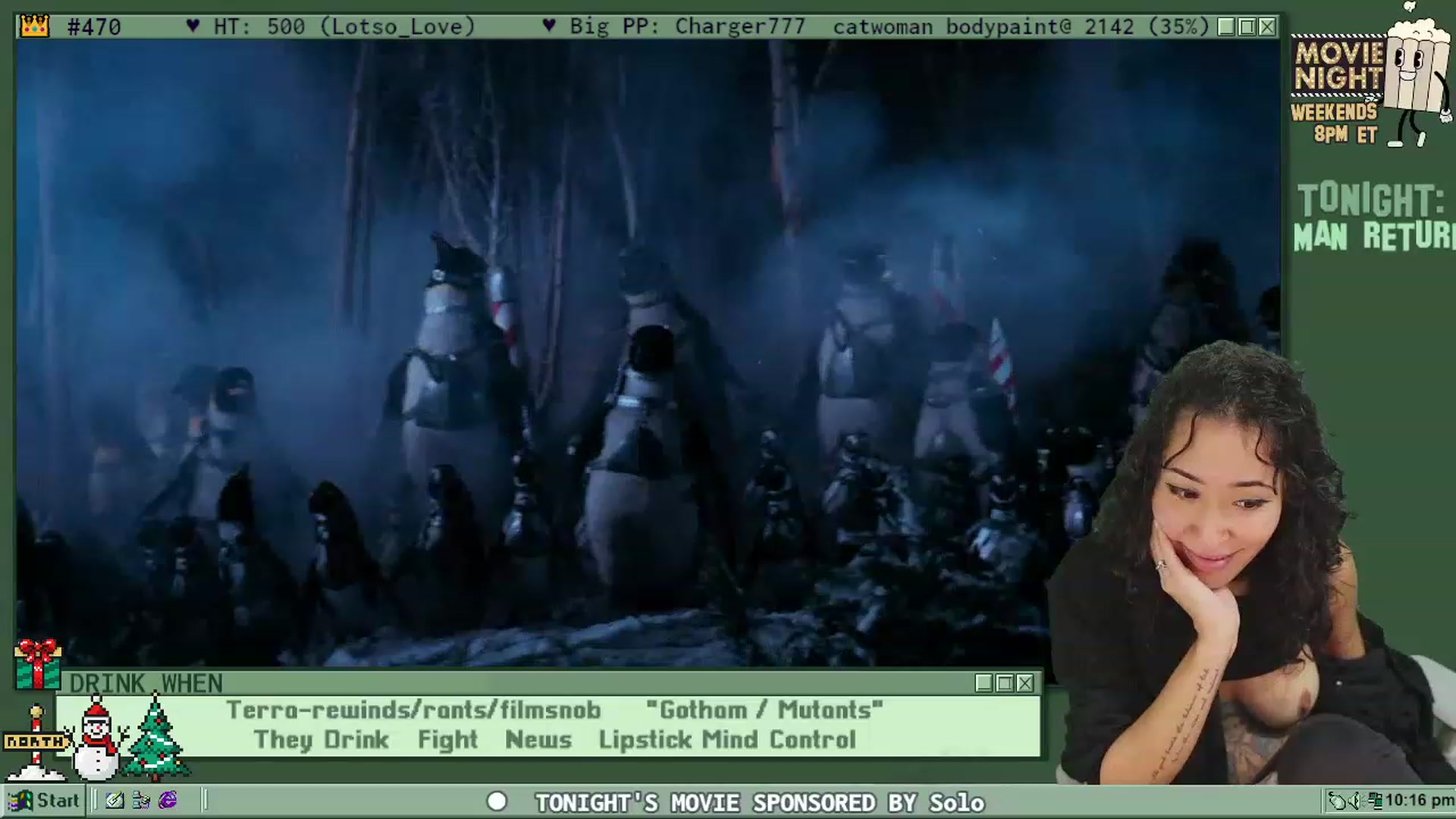Click the red-bow gift box icon
1456x819 pixels.
pos(38,664)
